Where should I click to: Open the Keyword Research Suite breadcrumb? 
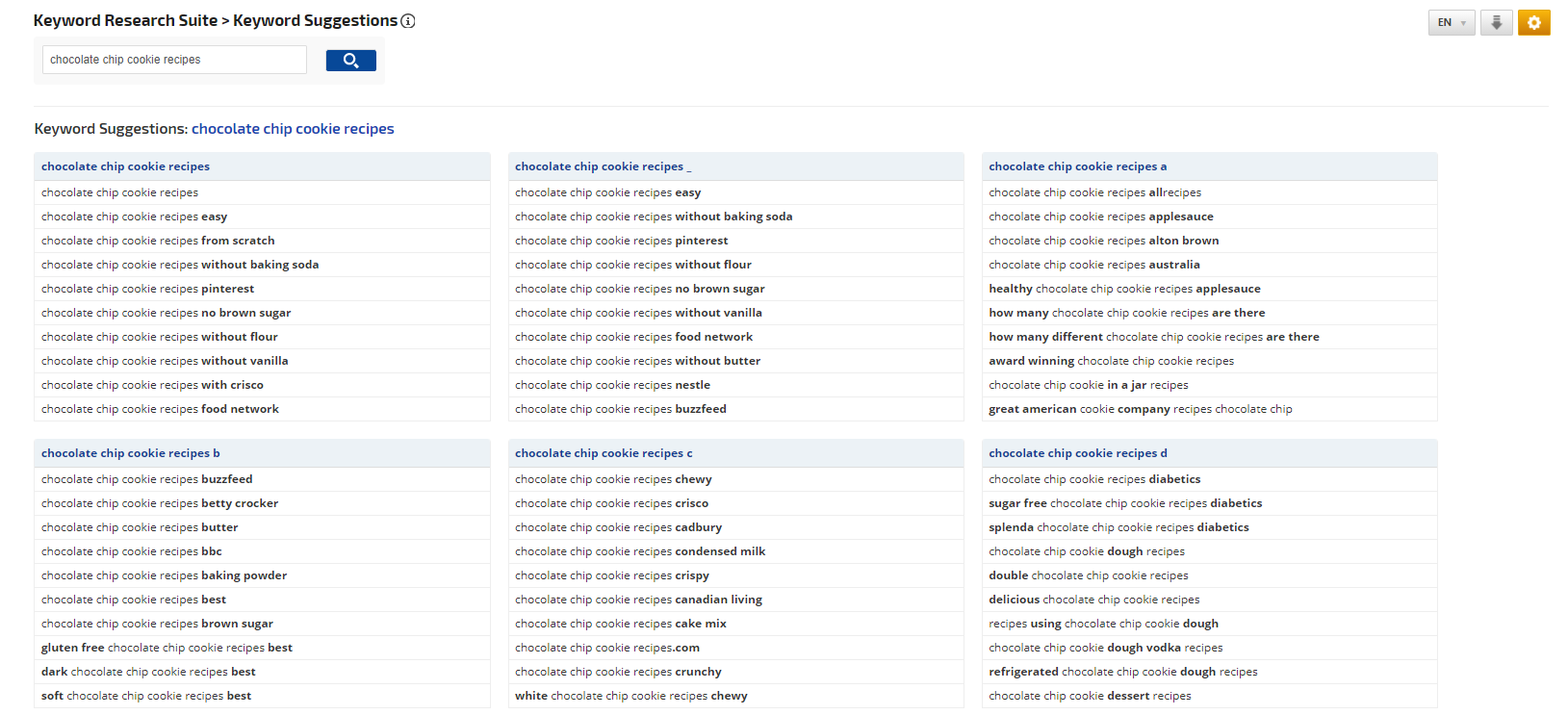pos(125,21)
